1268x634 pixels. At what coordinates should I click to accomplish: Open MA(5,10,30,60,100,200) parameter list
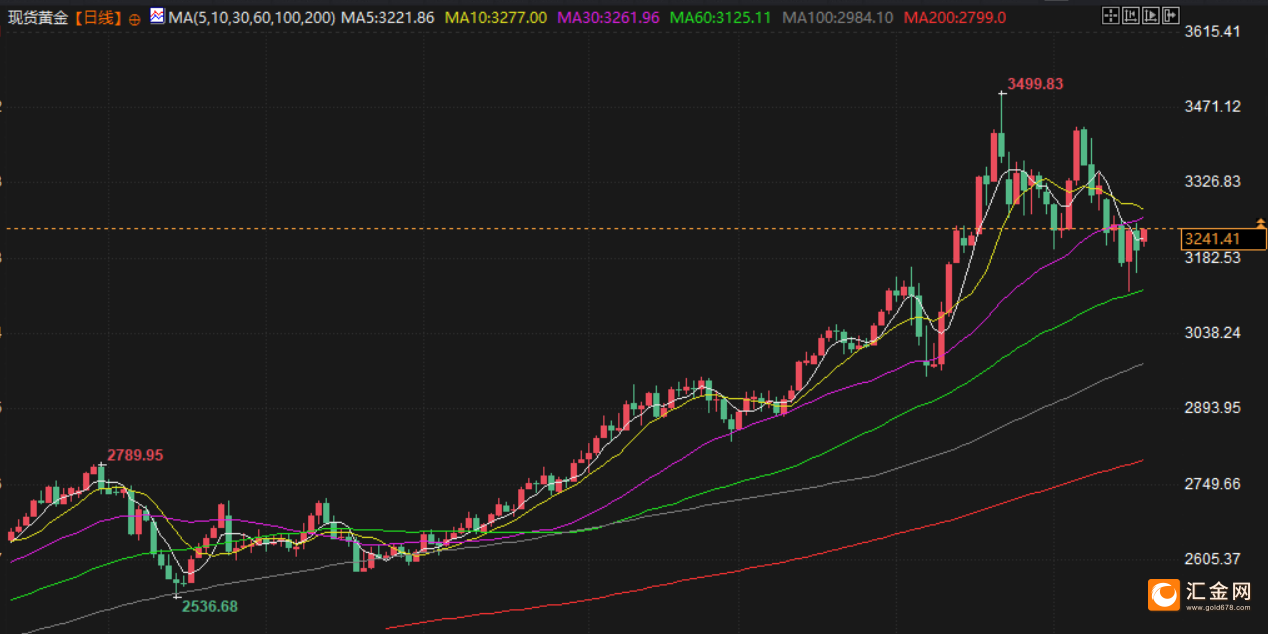(x=252, y=17)
